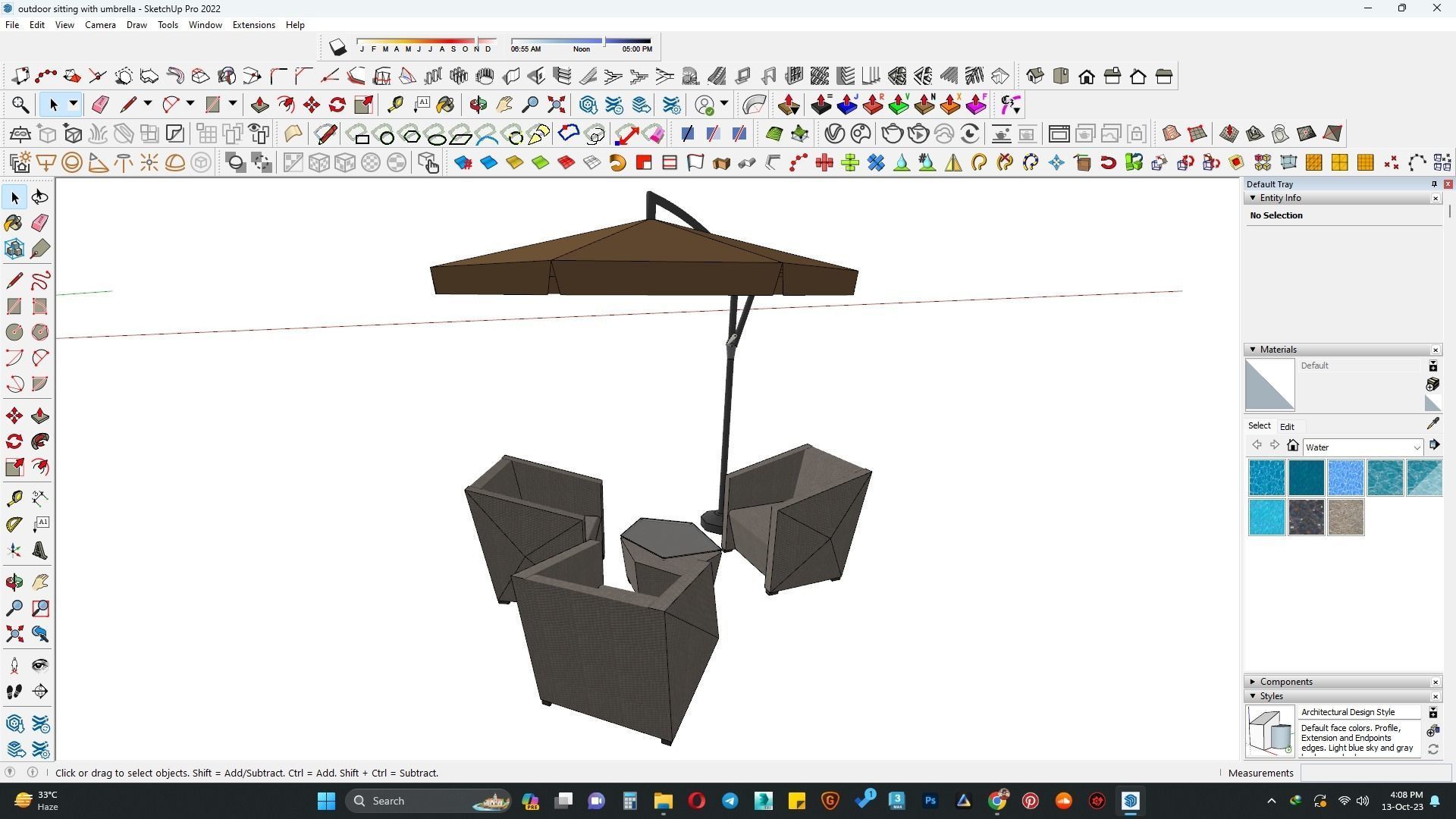Collapse the Materials panel

[1253, 350]
